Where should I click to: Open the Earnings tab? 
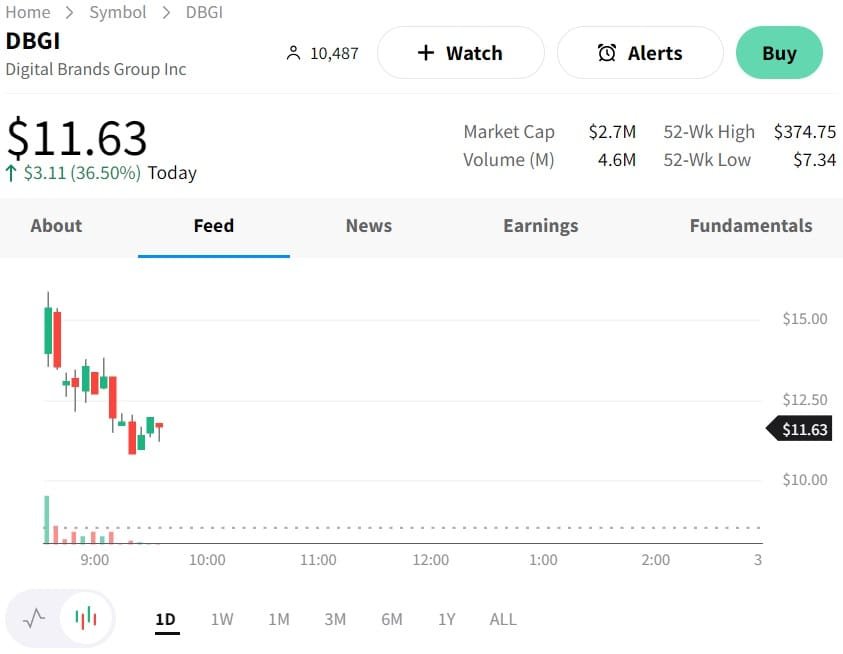[541, 226]
